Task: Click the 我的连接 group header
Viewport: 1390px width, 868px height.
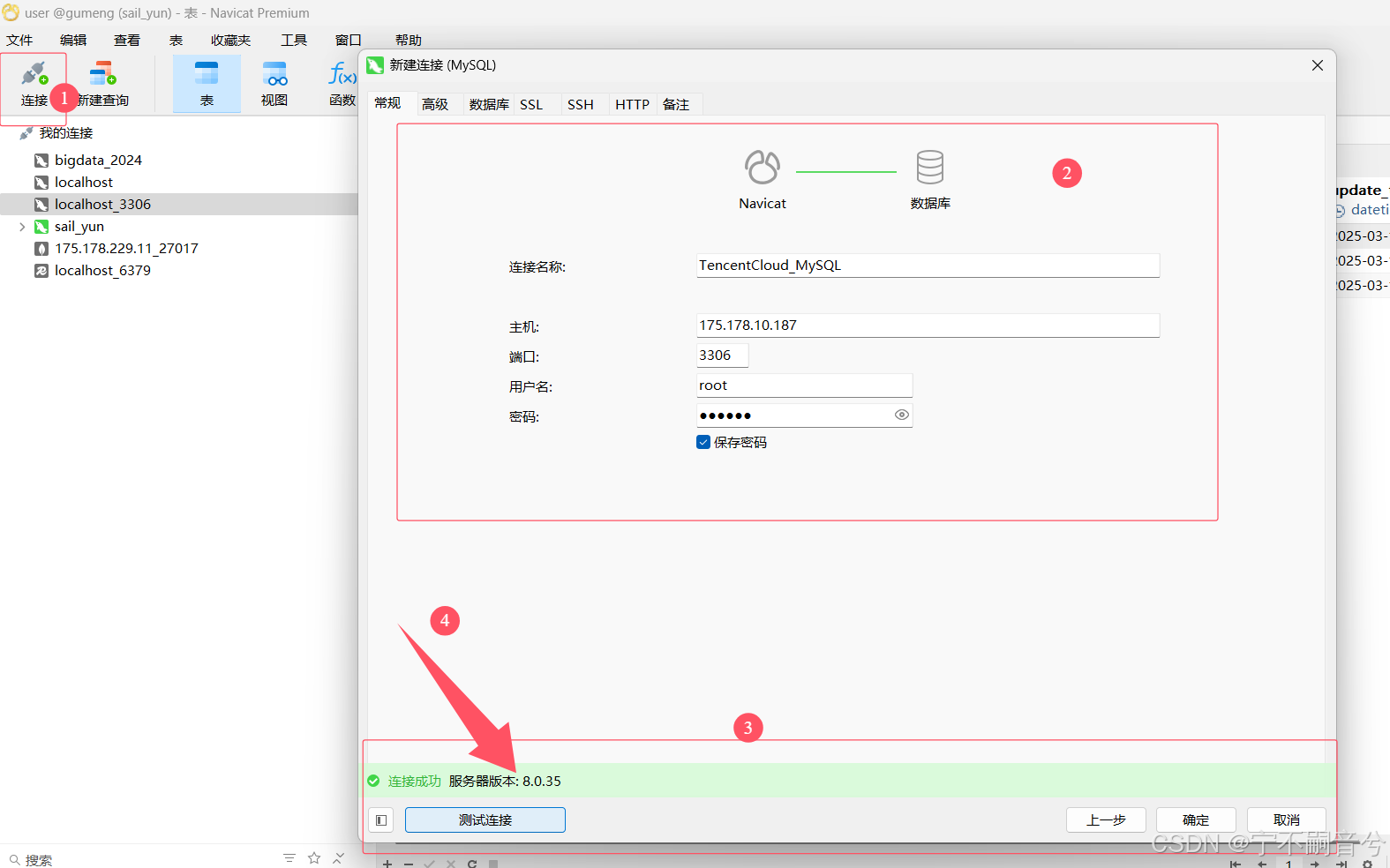Action: click(66, 133)
